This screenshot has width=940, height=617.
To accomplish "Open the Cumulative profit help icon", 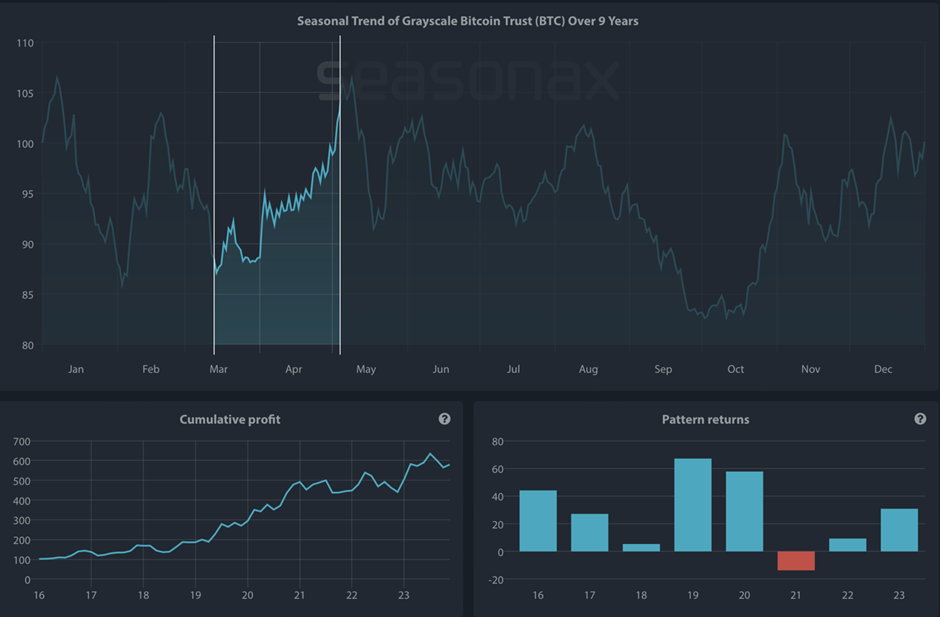I will click(444, 419).
